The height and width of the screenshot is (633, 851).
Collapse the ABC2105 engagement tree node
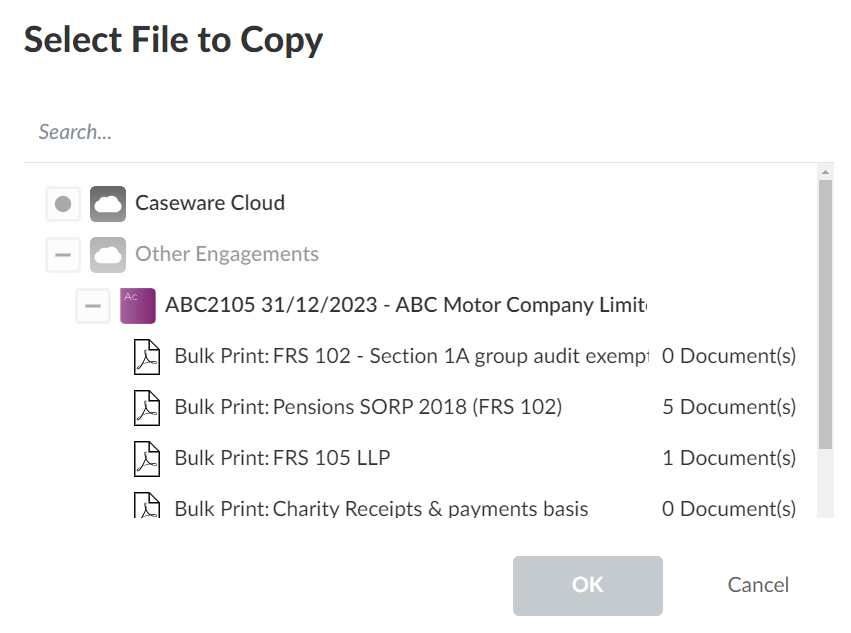[x=92, y=305]
